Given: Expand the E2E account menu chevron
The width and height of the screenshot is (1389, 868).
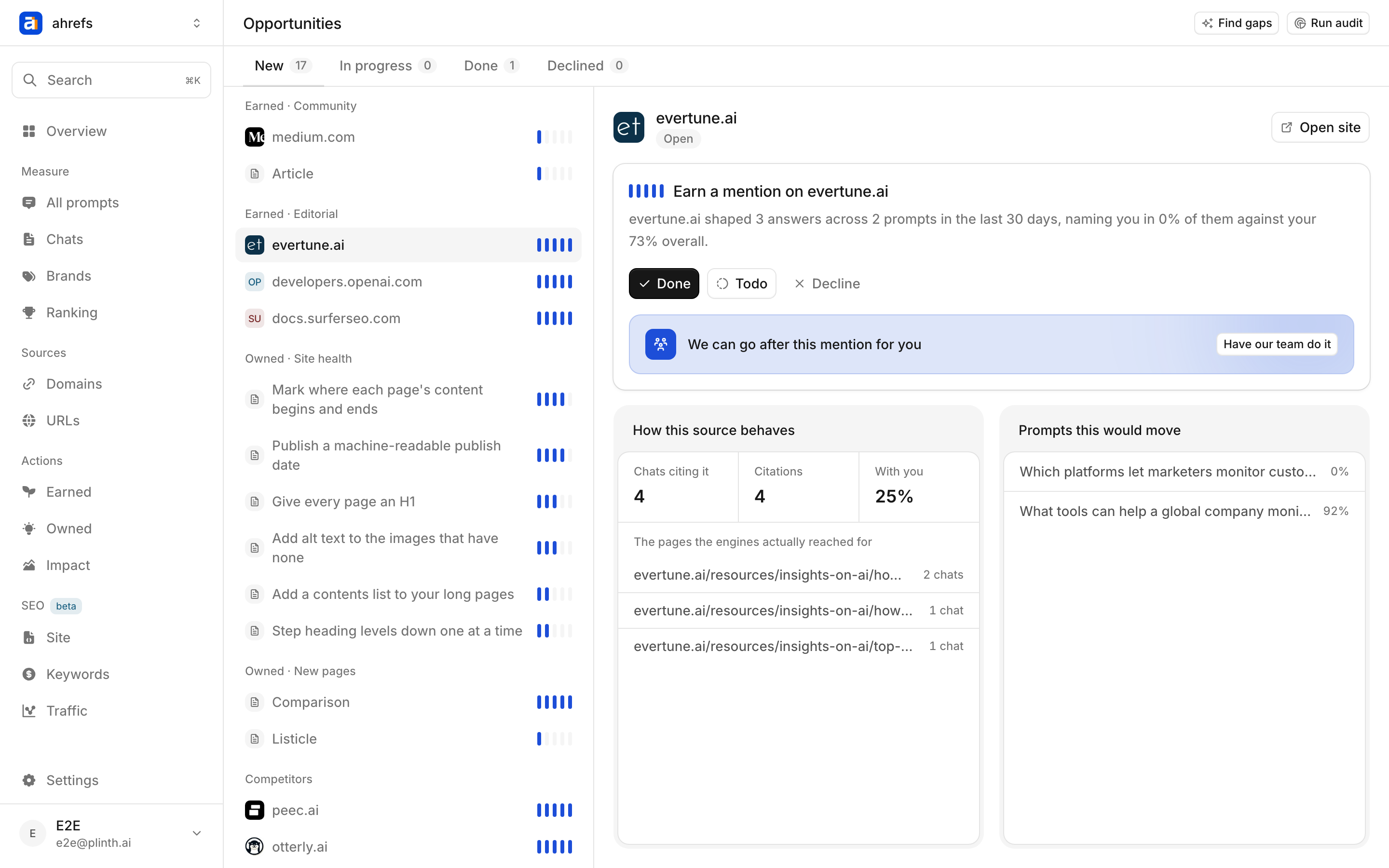Looking at the screenshot, I should pos(196,834).
